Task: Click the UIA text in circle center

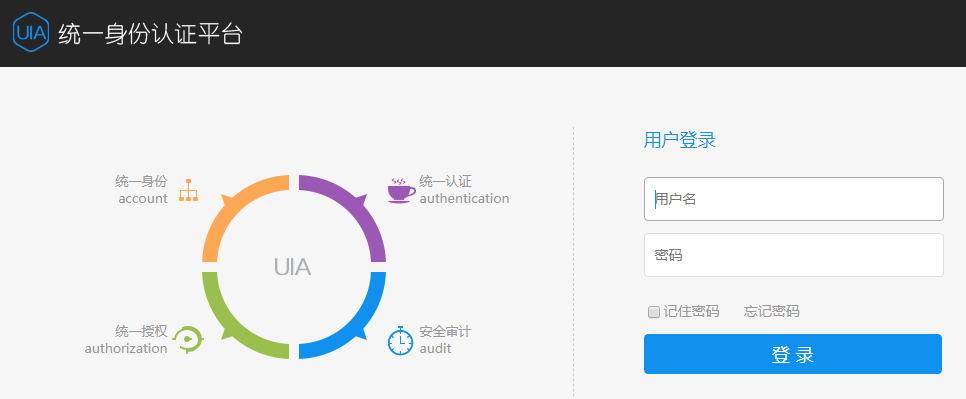Action: click(293, 267)
